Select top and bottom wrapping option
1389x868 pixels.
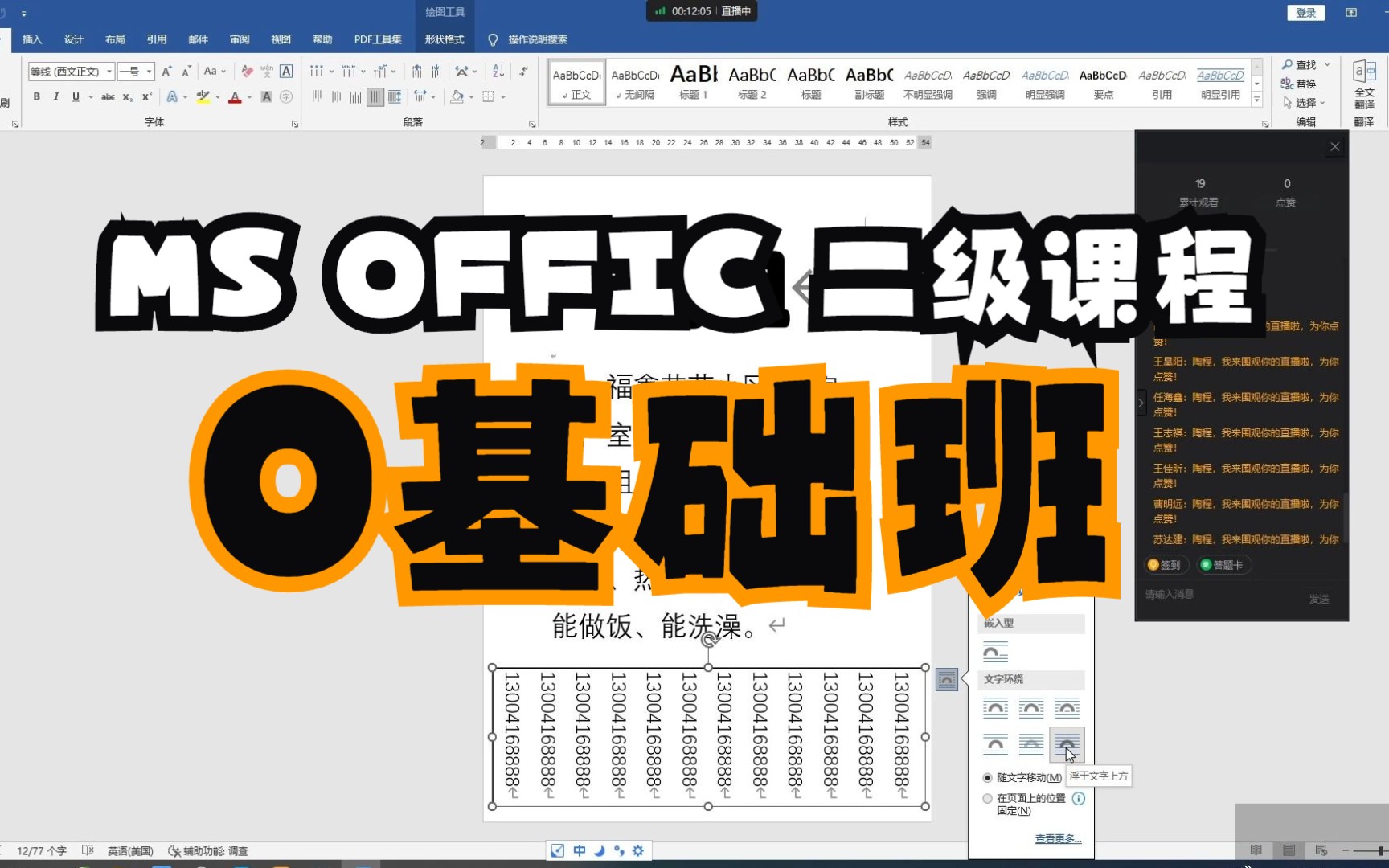[995, 744]
